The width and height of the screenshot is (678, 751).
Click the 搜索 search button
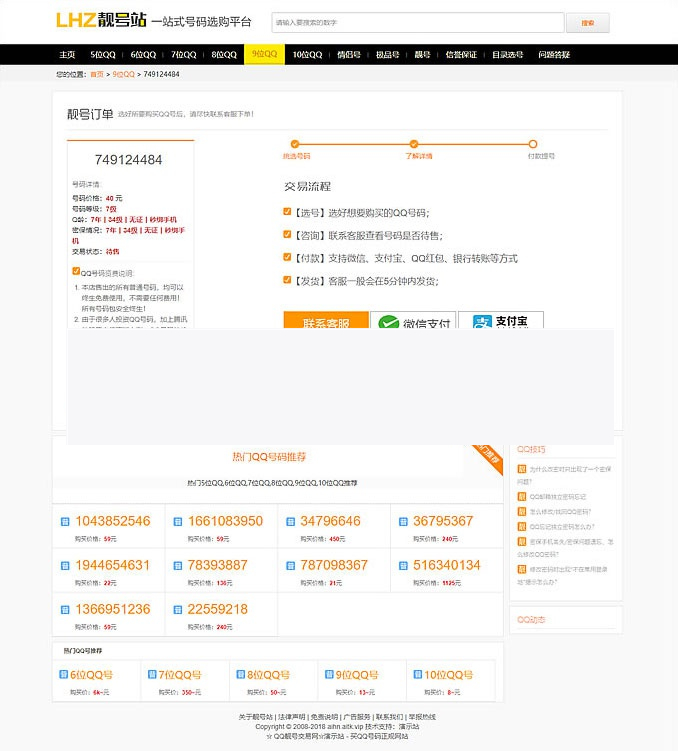(x=587, y=23)
